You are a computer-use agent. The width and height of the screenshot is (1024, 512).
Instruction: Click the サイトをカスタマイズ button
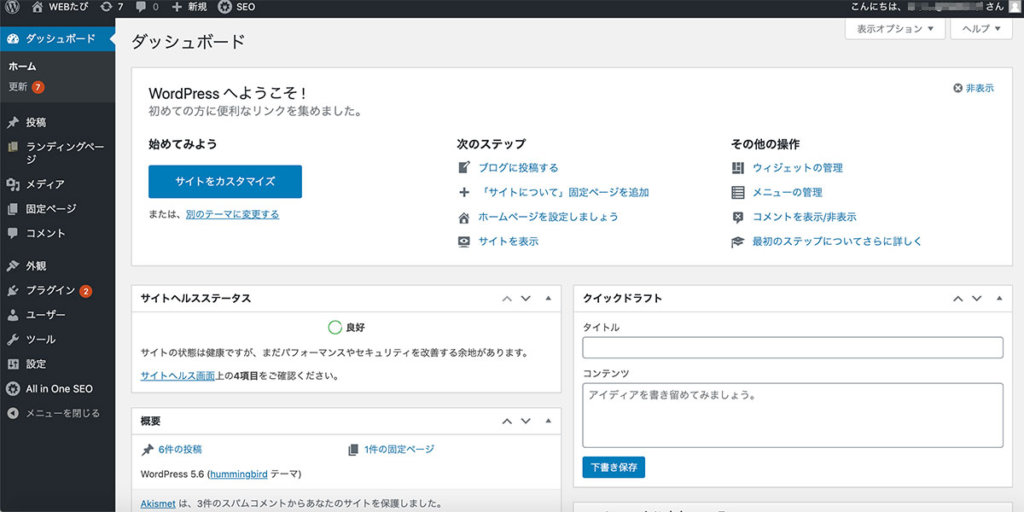(x=225, y=182)
